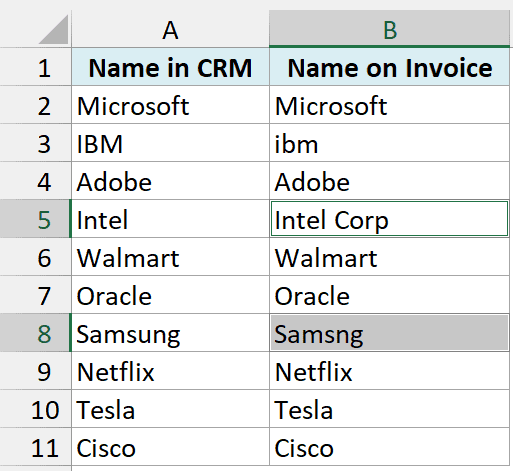
Task: Select Netflix in the Invoice column
Action: [389, 371]
